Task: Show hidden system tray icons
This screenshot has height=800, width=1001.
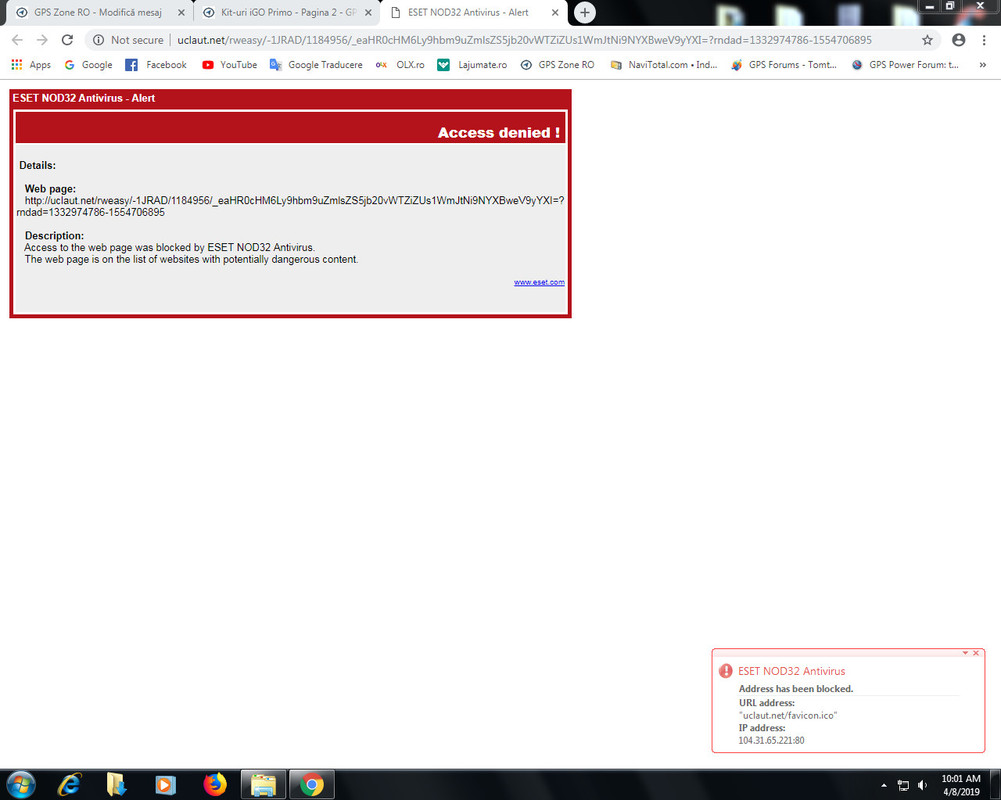Action: 884,785
